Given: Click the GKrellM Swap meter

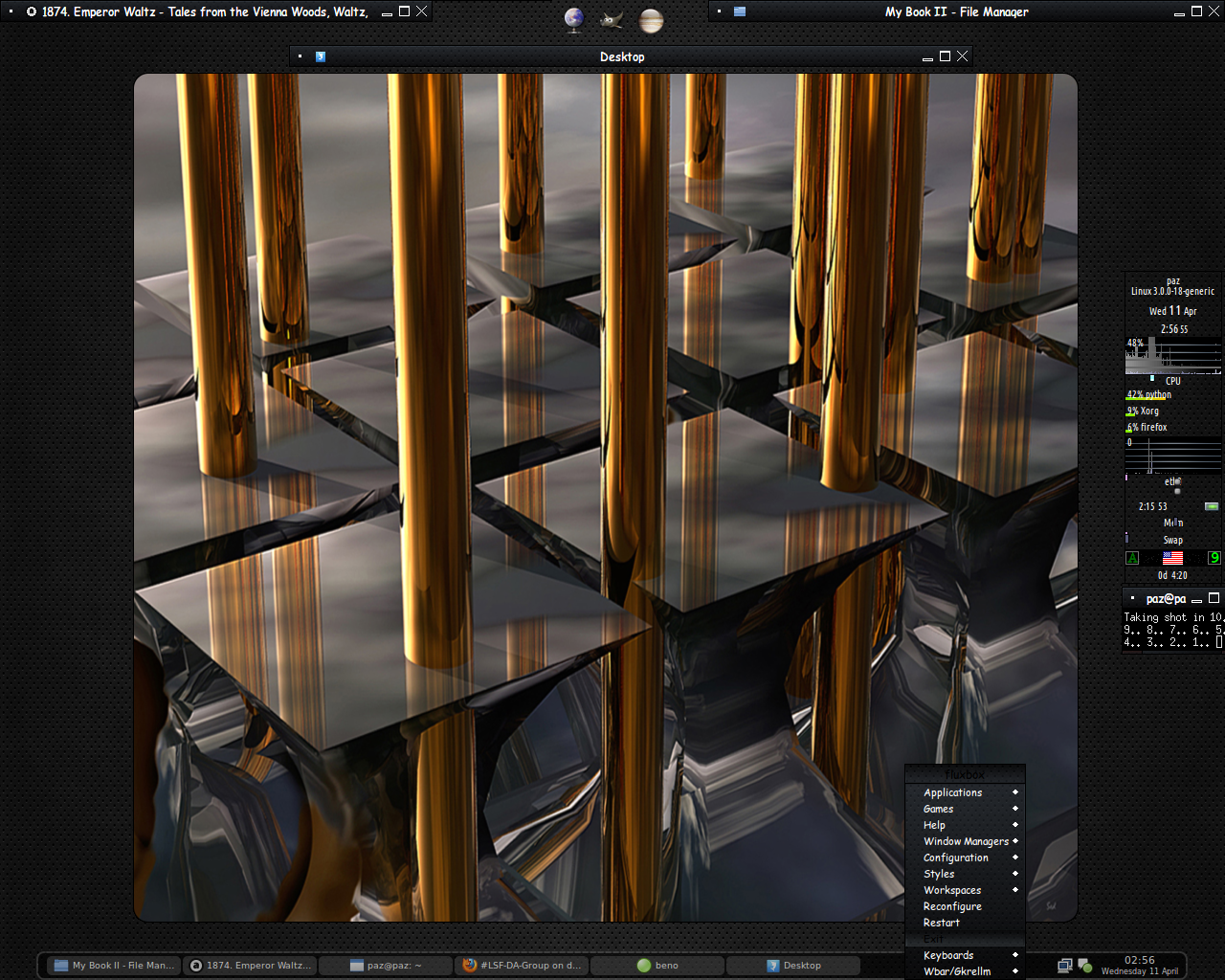Looking at the screenshot, I should pos(1173,540).
